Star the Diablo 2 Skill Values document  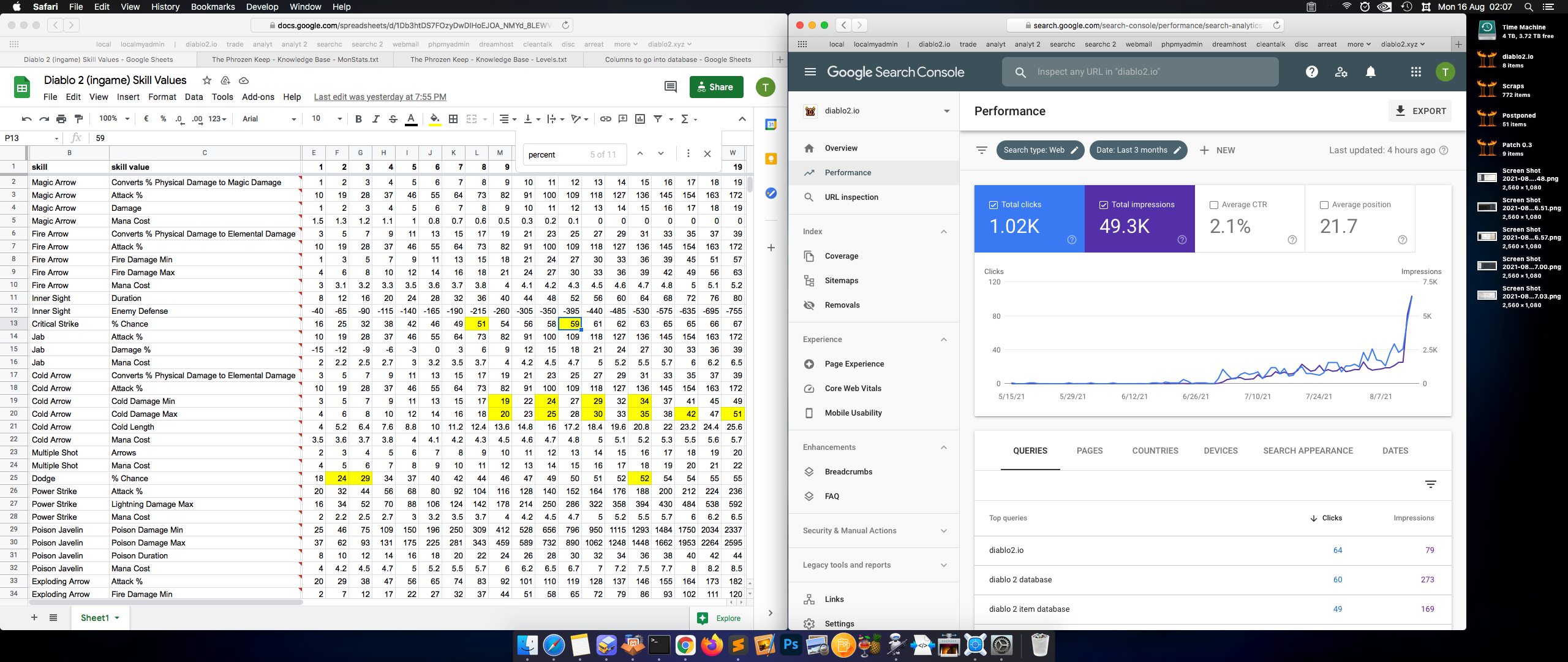pos(207,80)
